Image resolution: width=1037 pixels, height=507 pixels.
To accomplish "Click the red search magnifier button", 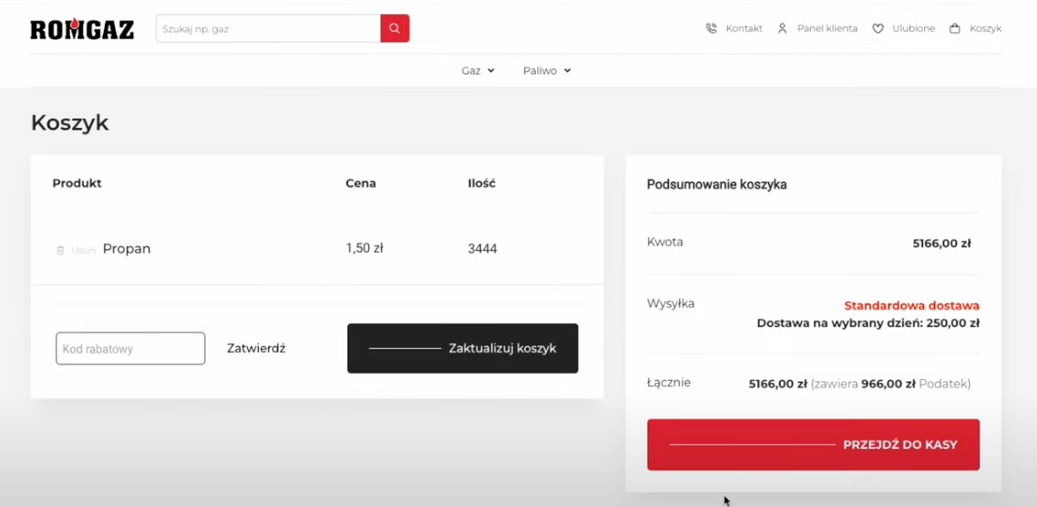I will [x=395, y=28].
